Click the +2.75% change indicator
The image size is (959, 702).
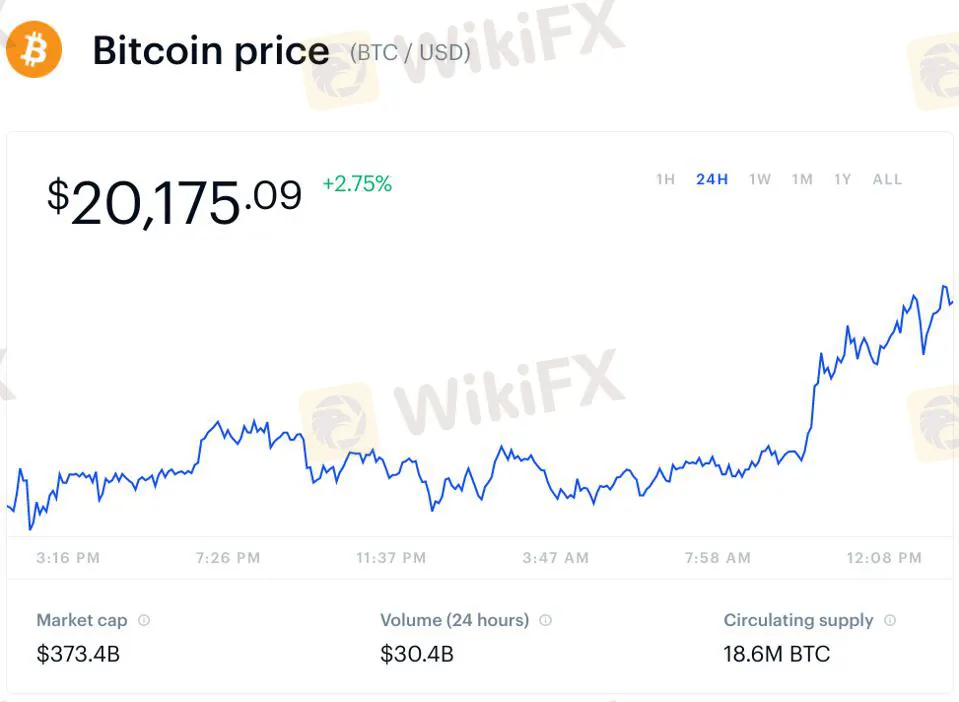tap(357, 184)
